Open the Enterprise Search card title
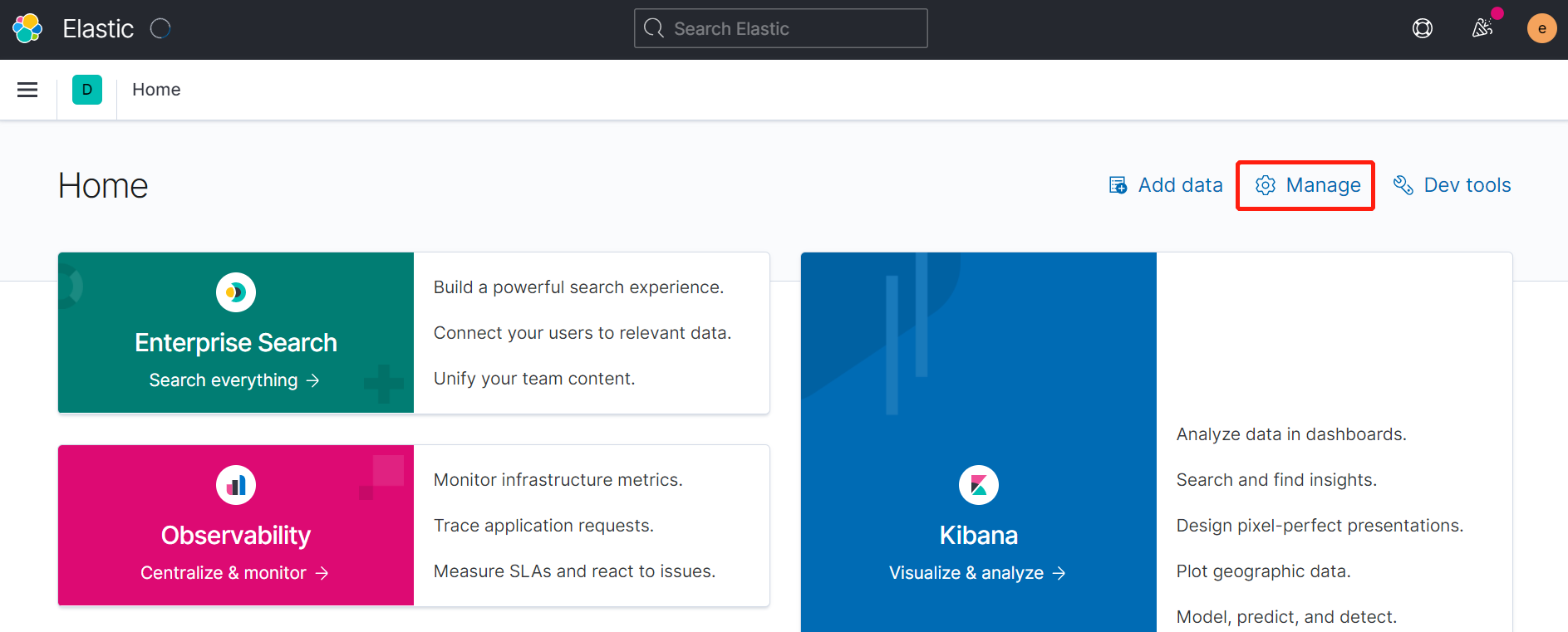The width and height of the screenshot is (1568, 632). click(236, 342)
